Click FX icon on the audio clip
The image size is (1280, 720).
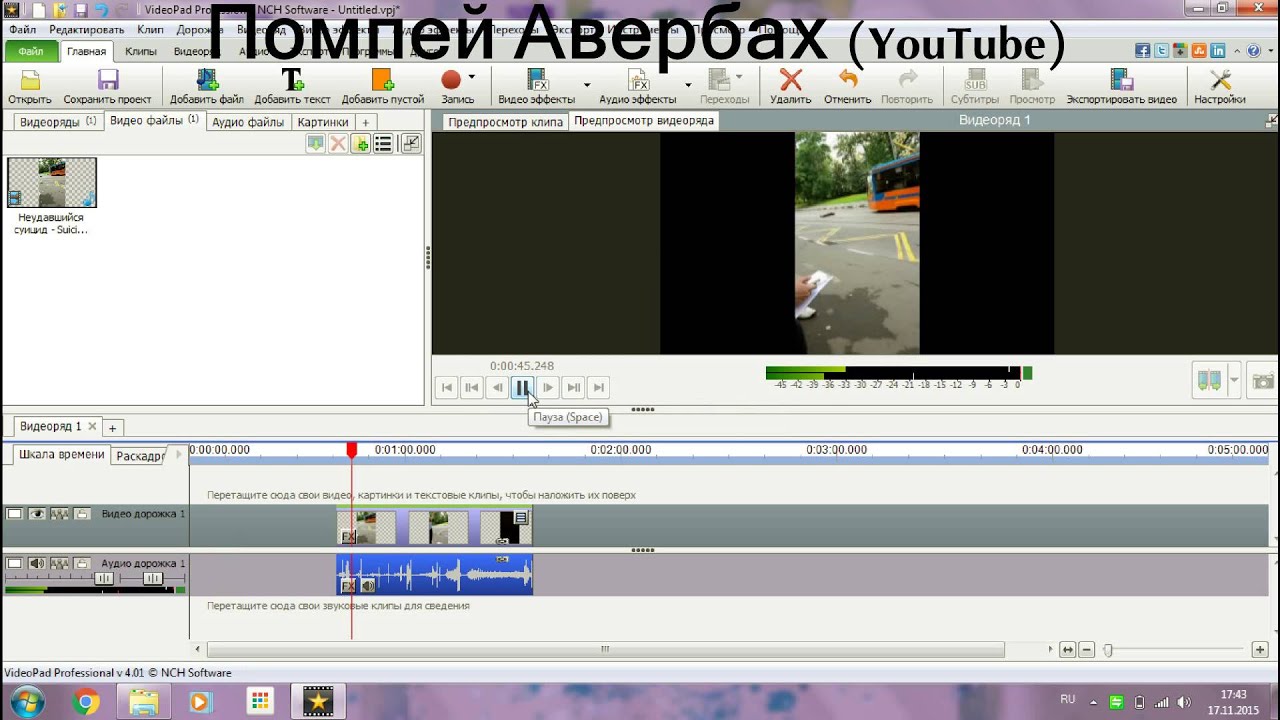[x=348, y=586]
